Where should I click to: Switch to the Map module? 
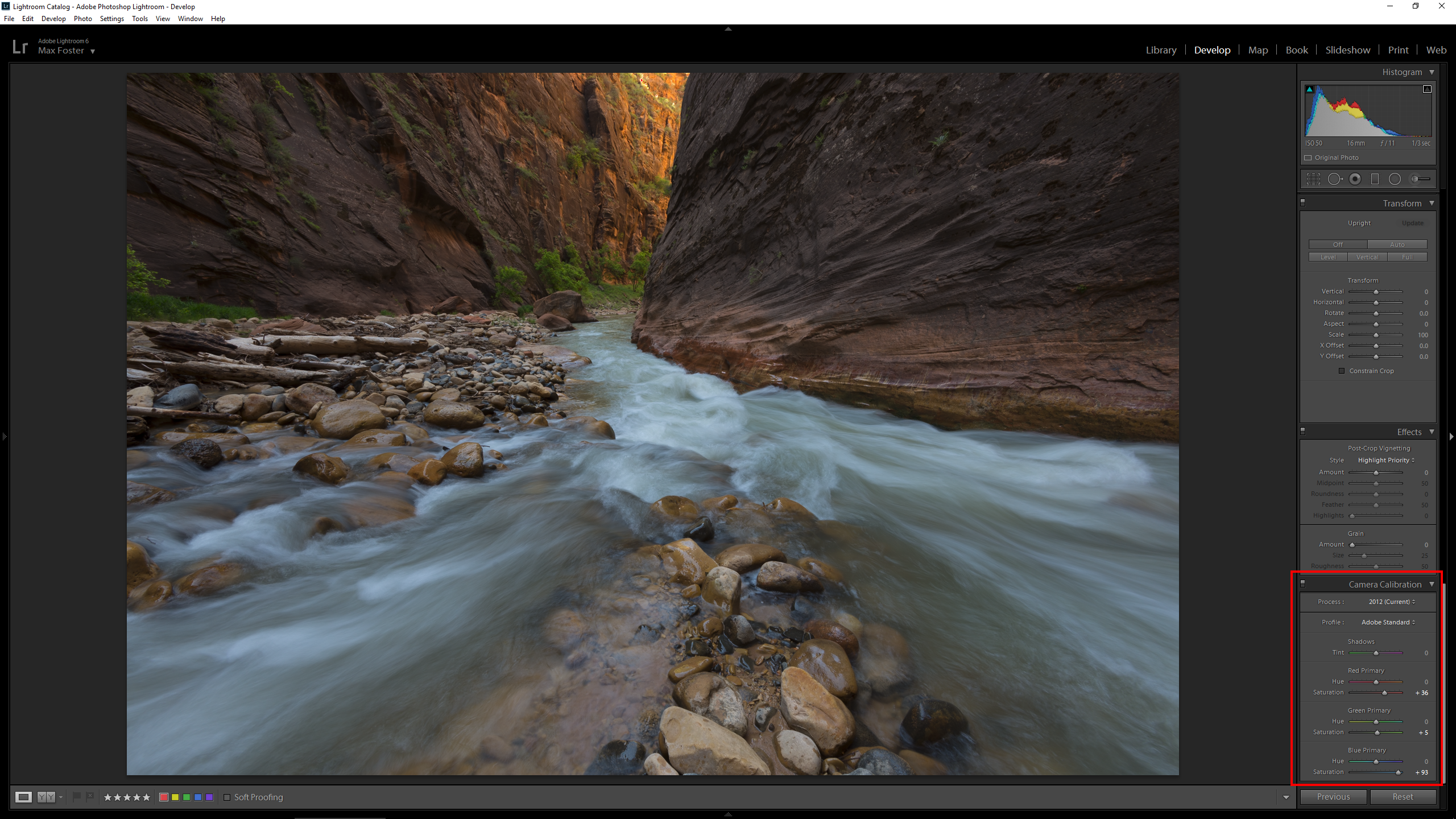pyautogui.click(x=1258, y=50)
